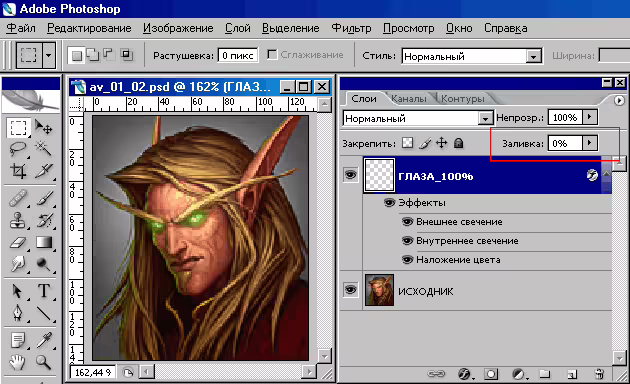The image size is (630, 384).
Task: Choose Add to Selection mode
Action: [x=93, y=55]
